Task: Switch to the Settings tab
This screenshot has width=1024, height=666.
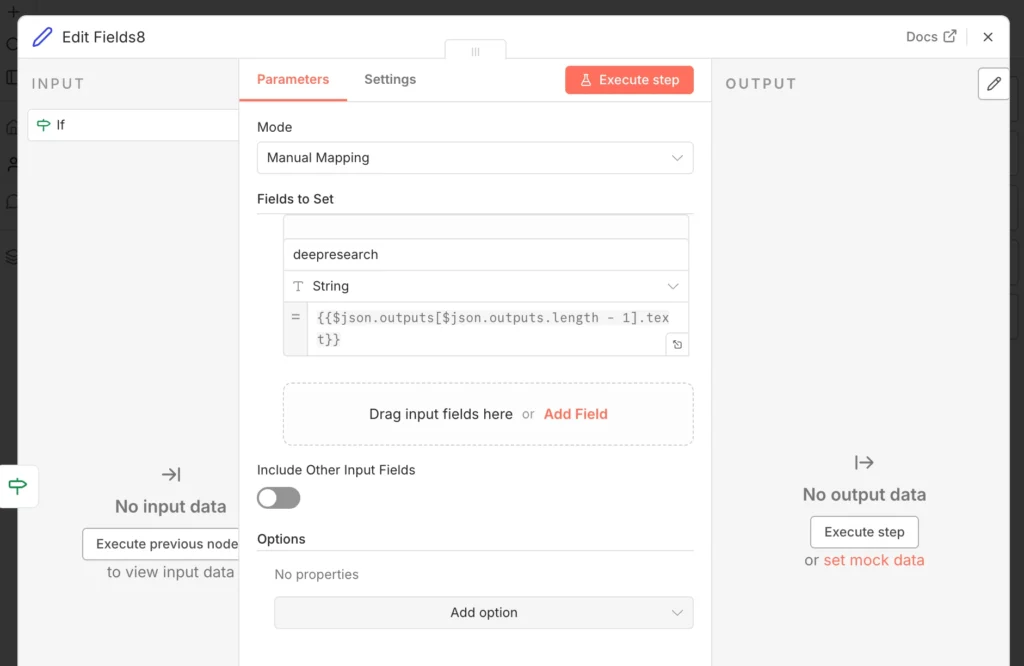Action: pyautogui.click(x=390, y=80)
